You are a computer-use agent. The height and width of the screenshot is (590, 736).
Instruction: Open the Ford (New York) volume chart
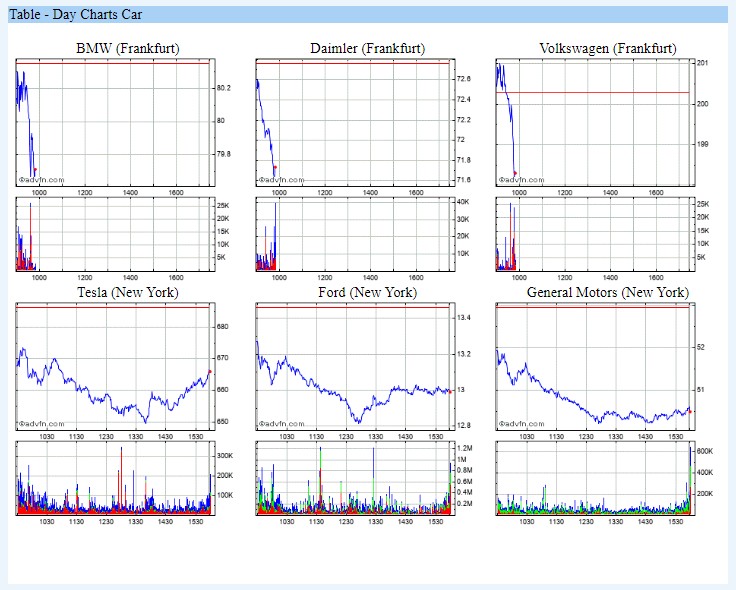coord(356,478)
